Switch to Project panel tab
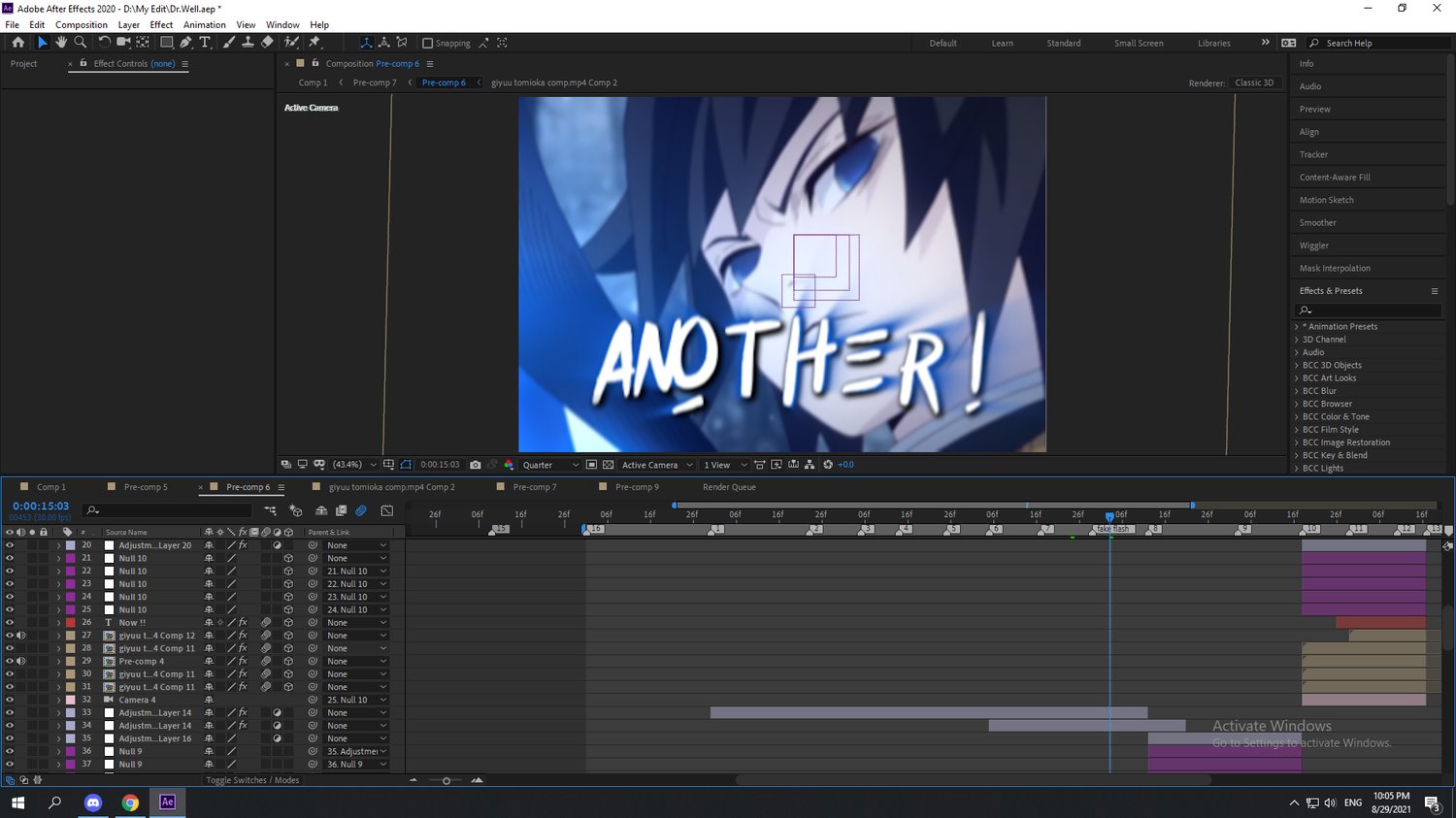 tap(23, 64)
